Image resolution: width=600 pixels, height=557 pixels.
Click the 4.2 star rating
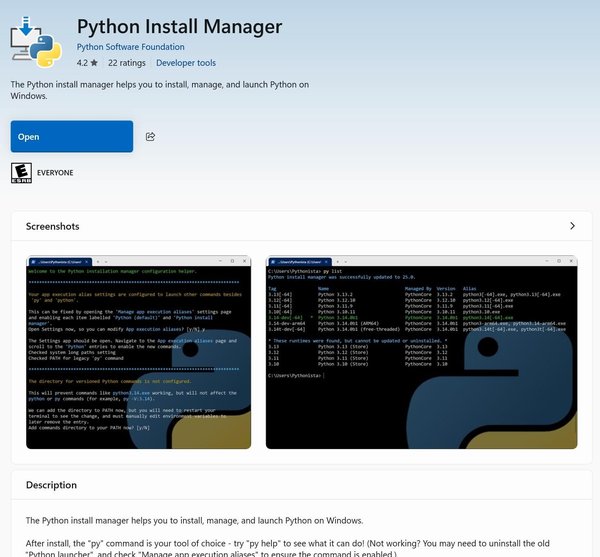tap(87, 63)
